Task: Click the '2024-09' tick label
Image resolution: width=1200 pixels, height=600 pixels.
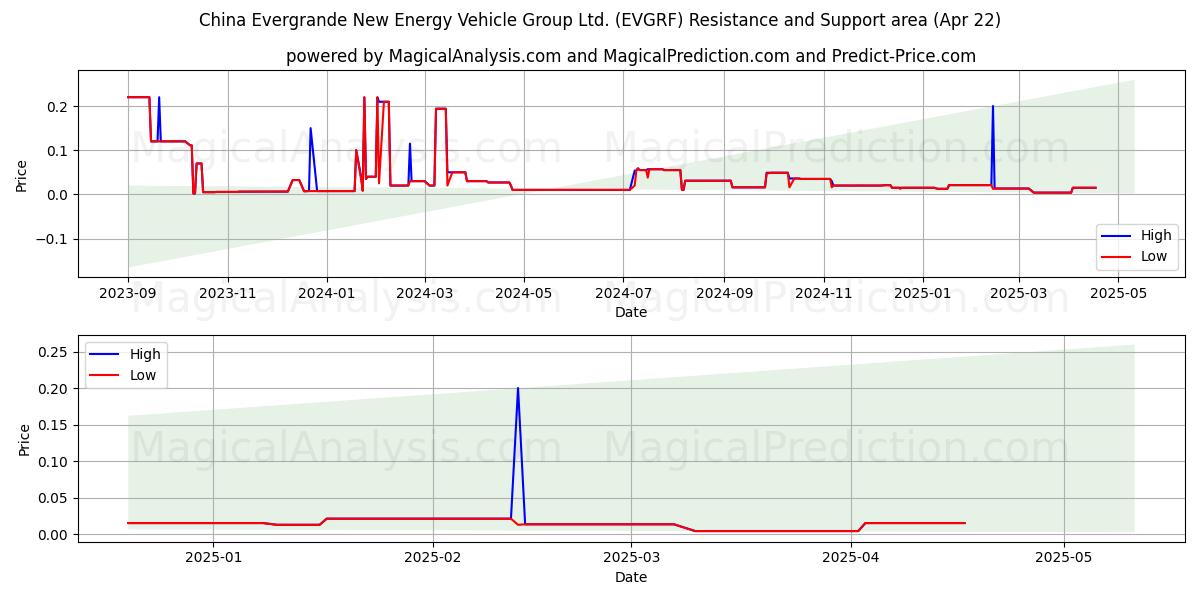Action: pyautogui.click(x=724, y=293)
